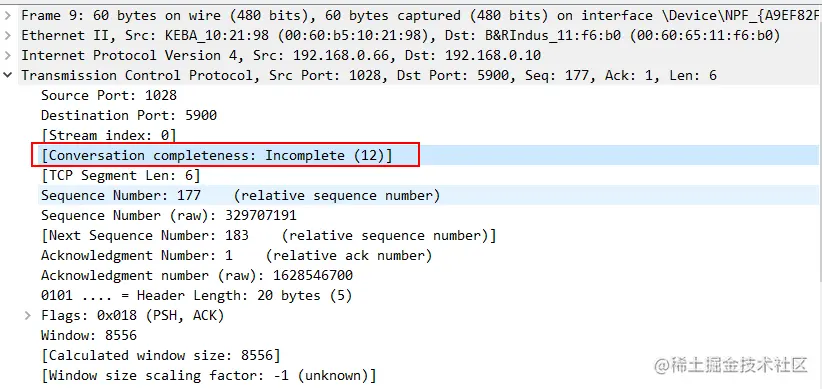Expand the Frame 9 row

[7, 16]
